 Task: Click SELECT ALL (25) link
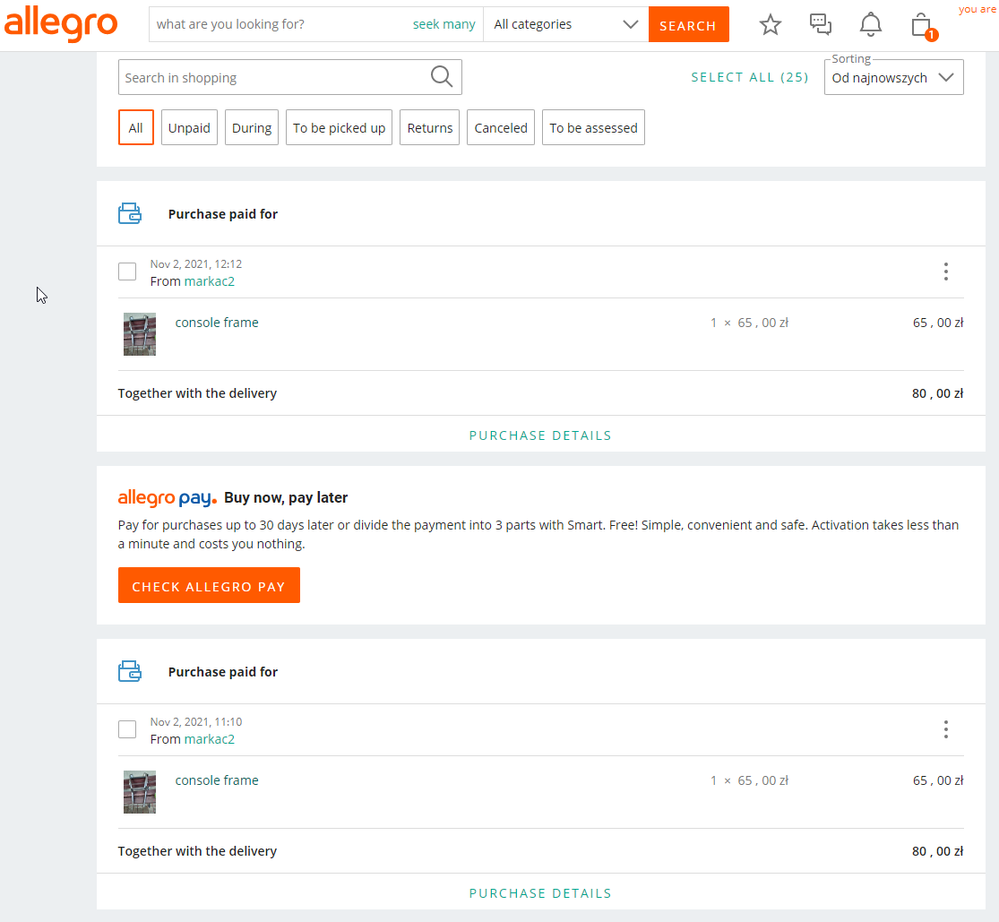click(x=750, y=77)
